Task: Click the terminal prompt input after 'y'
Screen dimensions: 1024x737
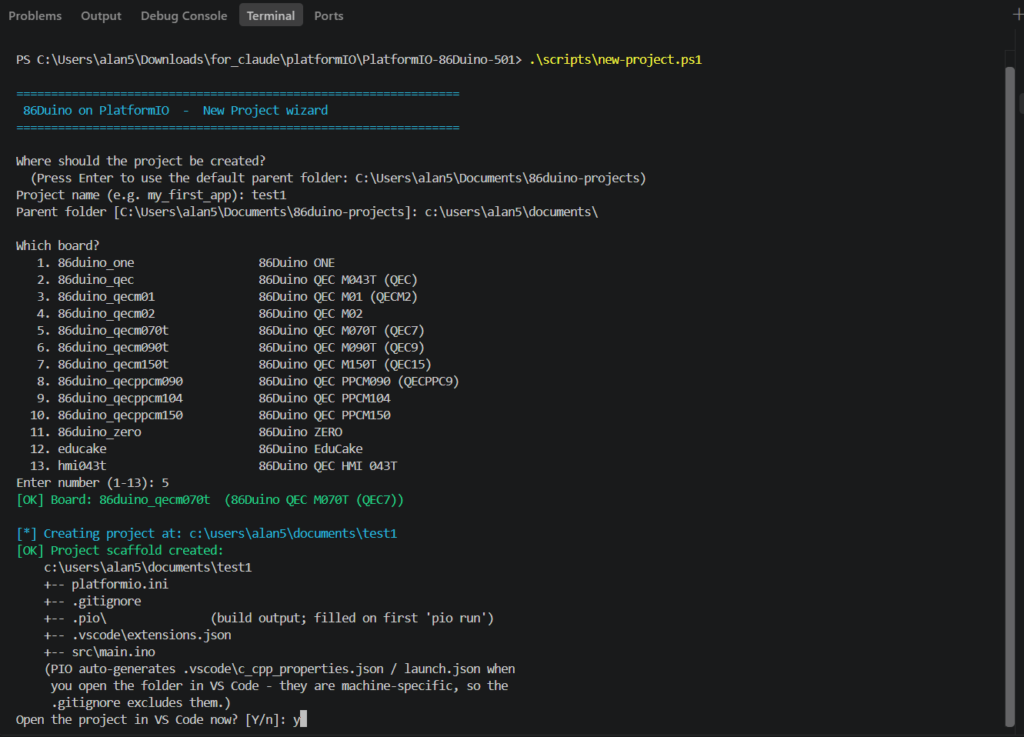Action: tap(303, 719)
